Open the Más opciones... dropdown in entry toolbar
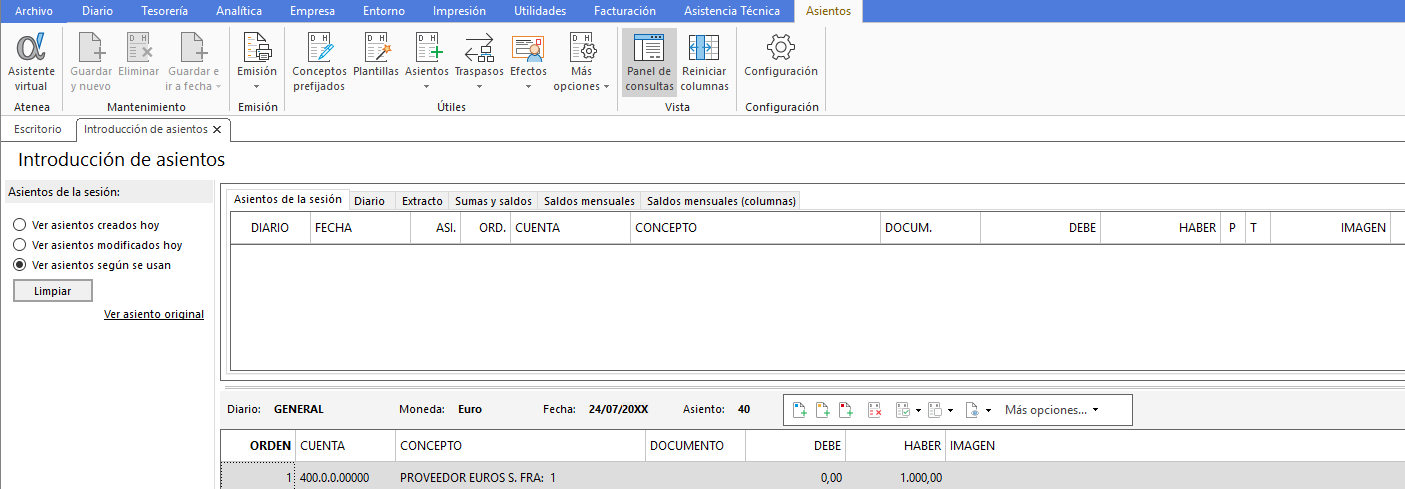This screenshot has width=1405, height=489. click(1051, 410)
